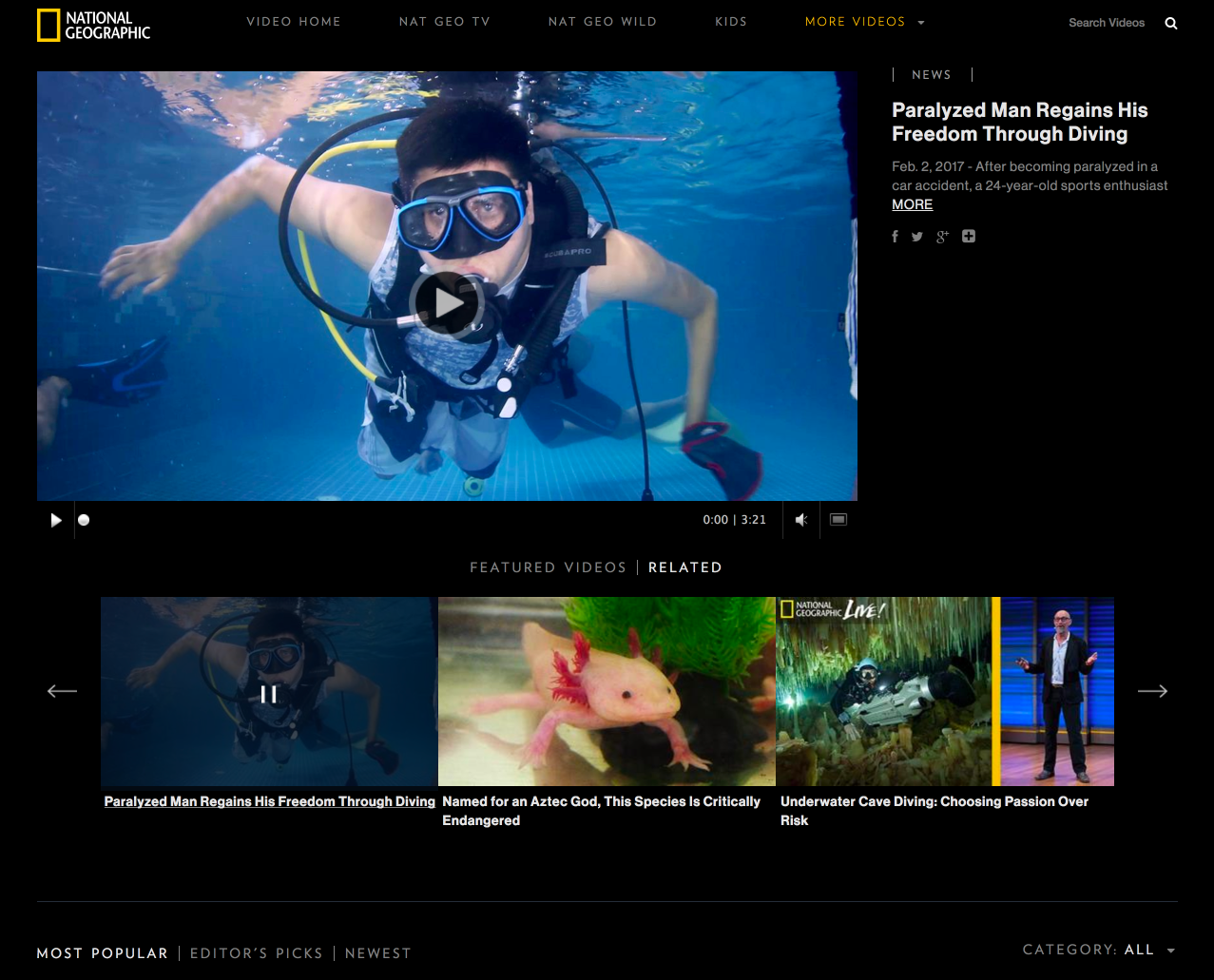Click the 0:00 | 3:21 time display
Screen dimensions: 1214x980
(x=734, y=520)
